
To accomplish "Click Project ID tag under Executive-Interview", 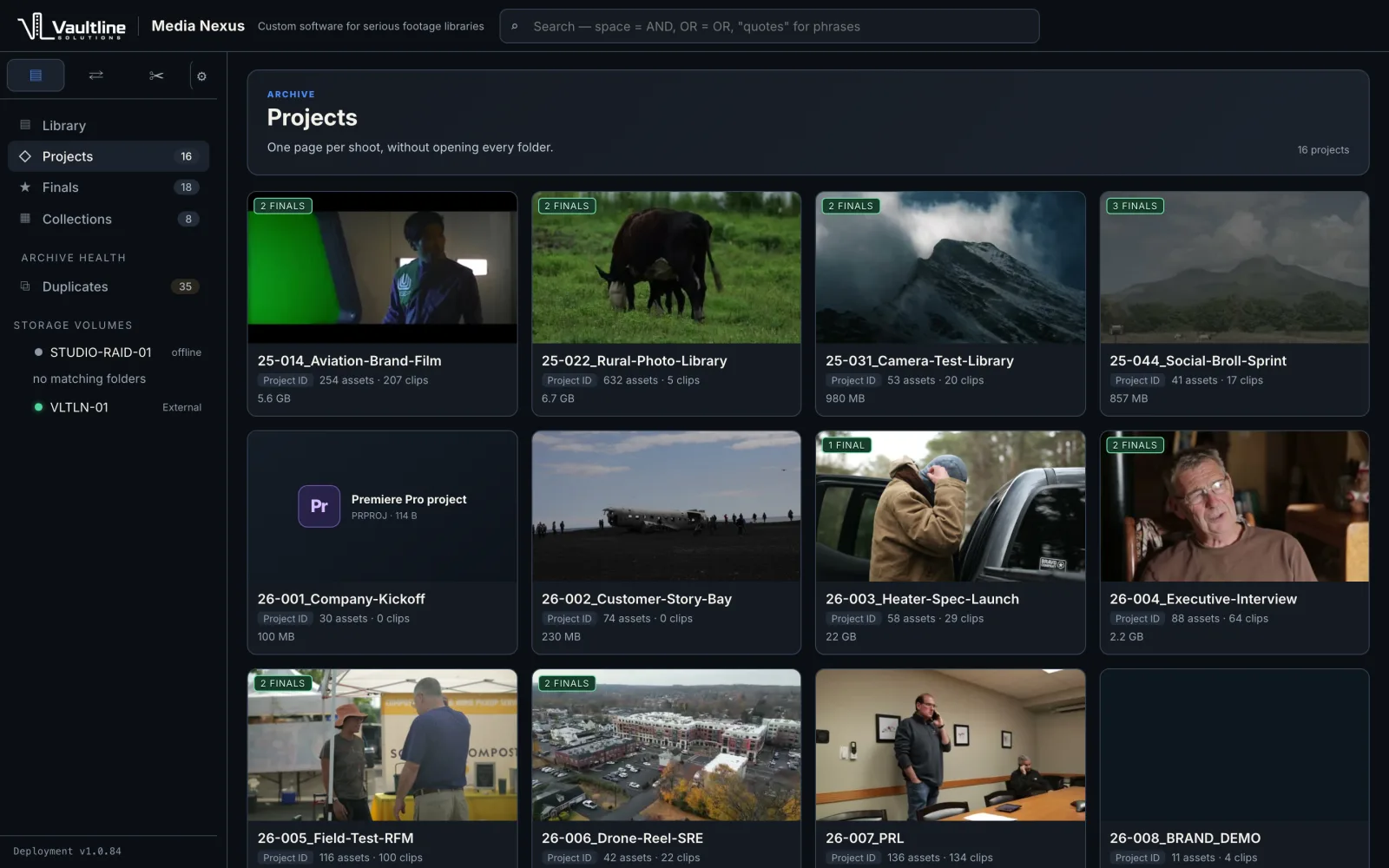I will (x=1137, y=619).
